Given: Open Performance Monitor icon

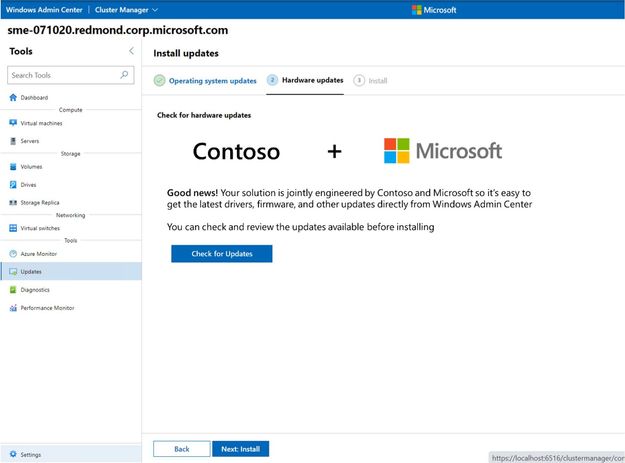Looking at the screenshot, I should 13,308.
